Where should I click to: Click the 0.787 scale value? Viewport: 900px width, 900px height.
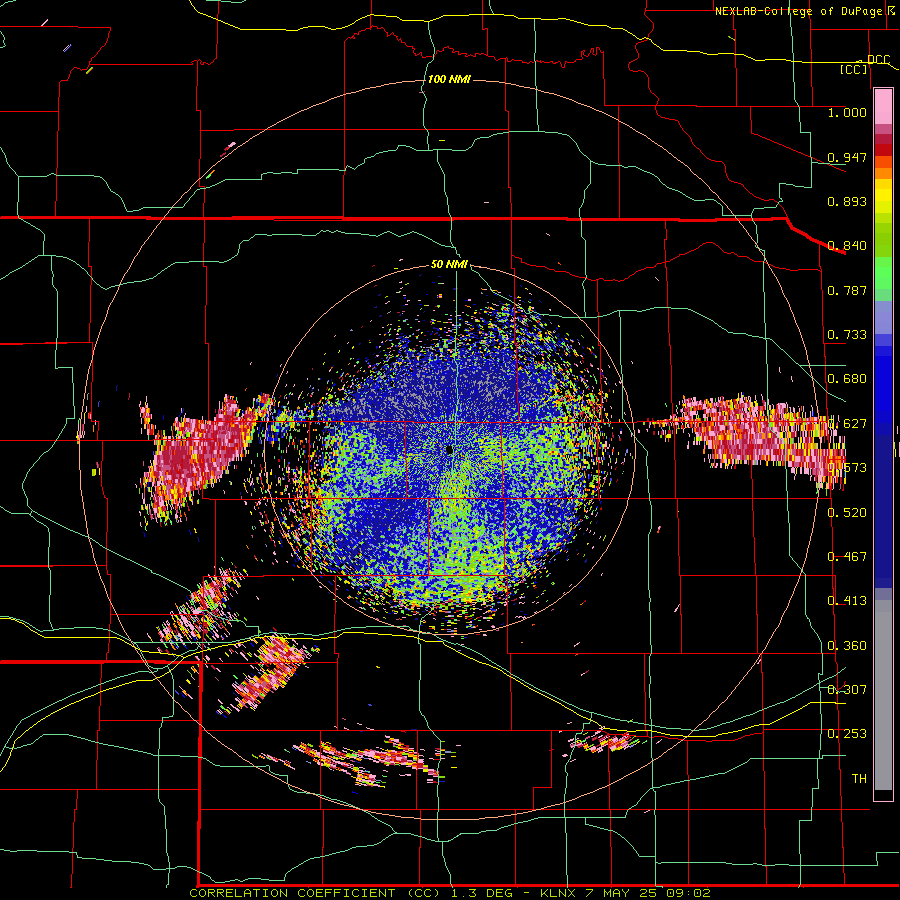[847, 290]
